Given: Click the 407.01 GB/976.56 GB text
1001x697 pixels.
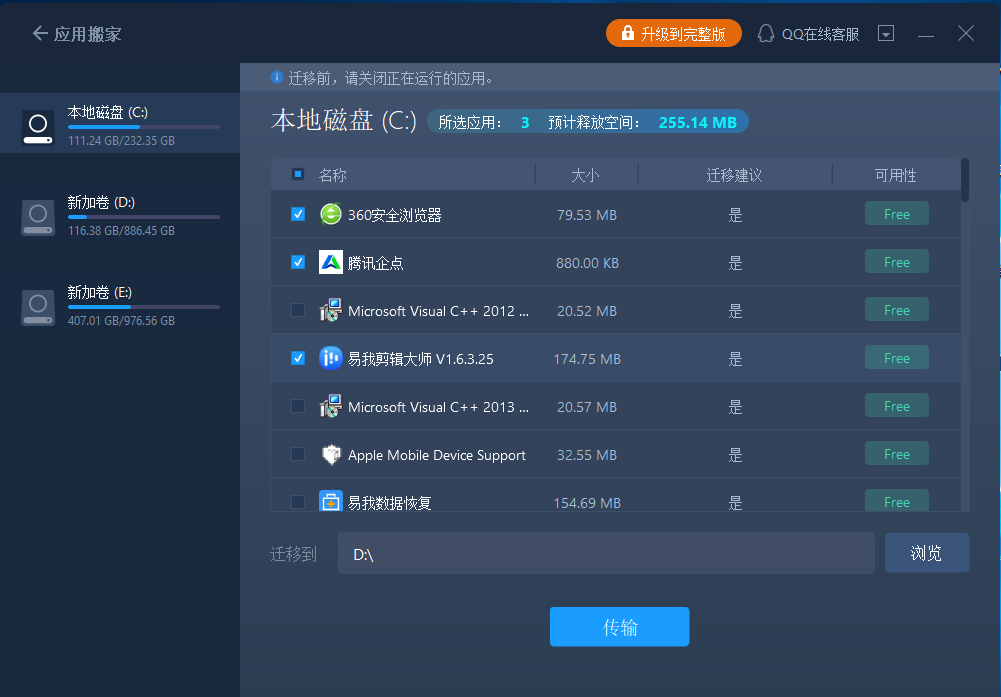Looking at the screenshot, I should click(121, 320).
